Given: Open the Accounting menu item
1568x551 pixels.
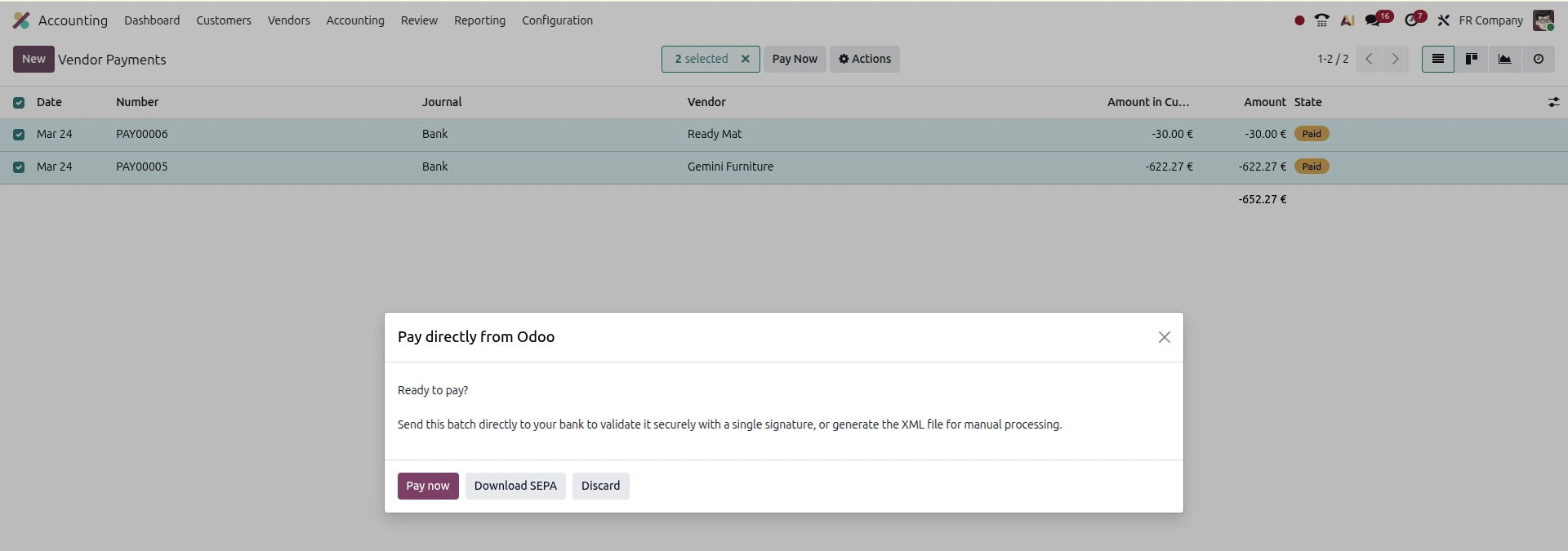Looking at the screenshot, I should tap(355, 20).
